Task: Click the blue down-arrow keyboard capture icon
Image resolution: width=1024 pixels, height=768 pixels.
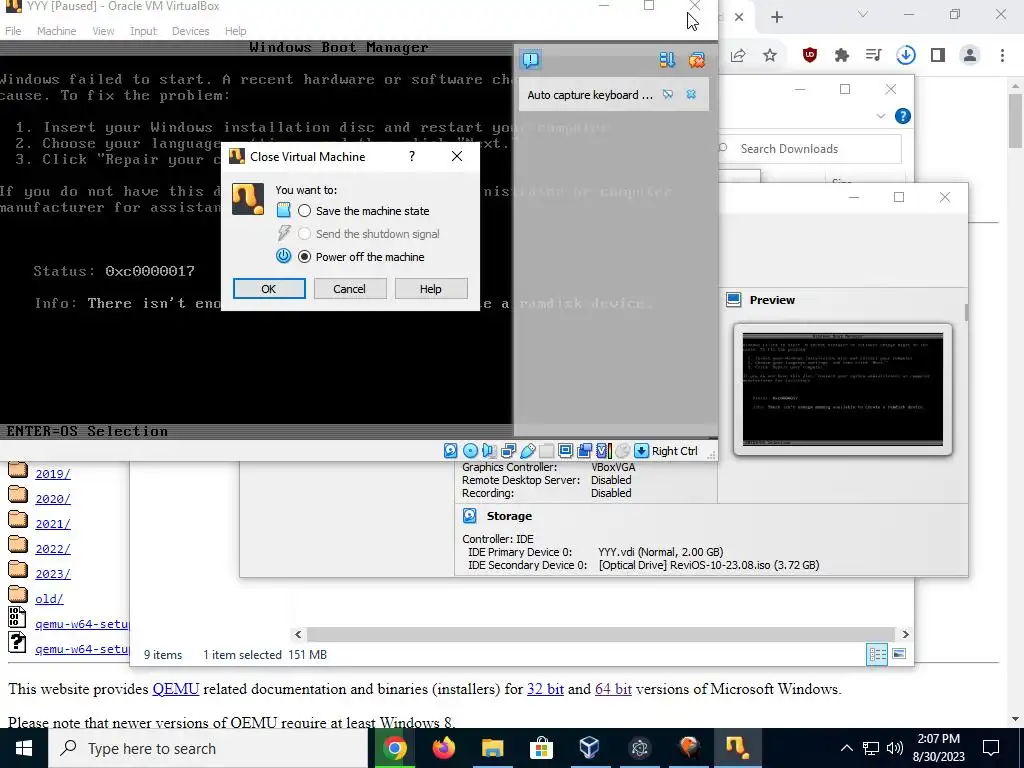Action: pyautogui.click(x=641, y=451)
